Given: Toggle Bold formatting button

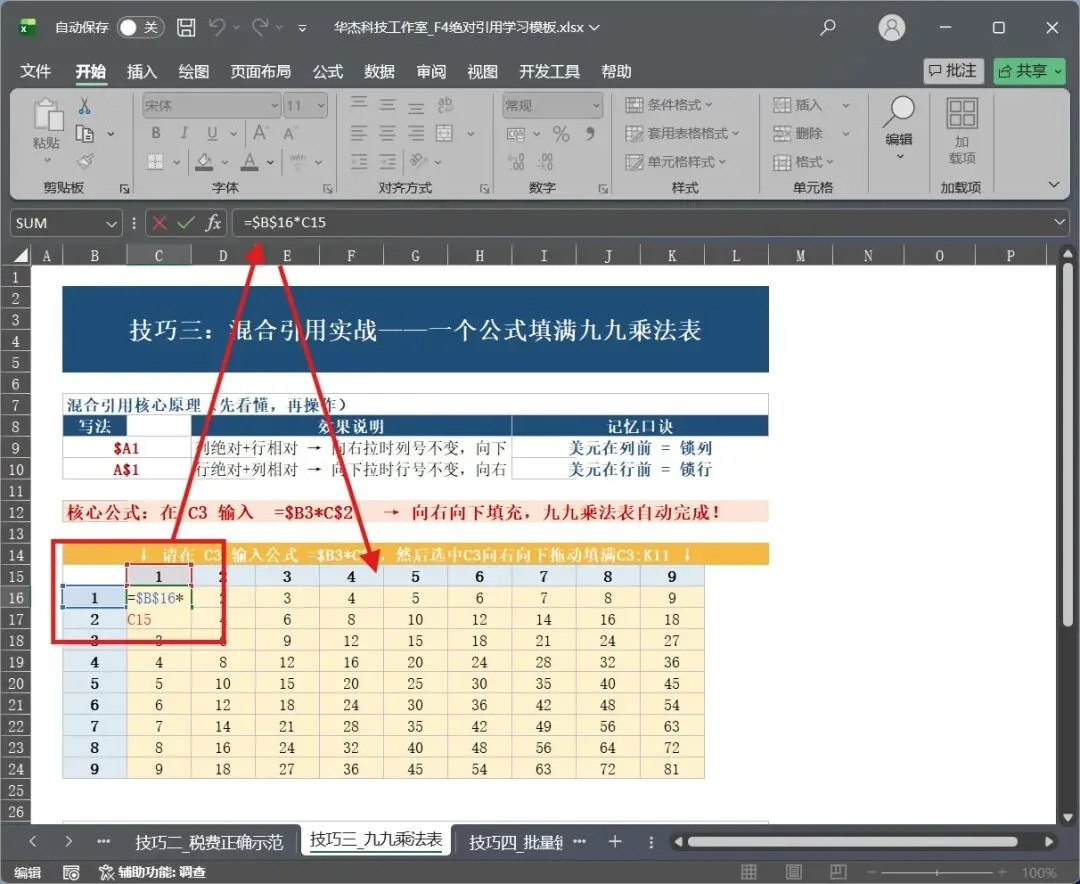Looking at the screenshot, I should point(156,133).
